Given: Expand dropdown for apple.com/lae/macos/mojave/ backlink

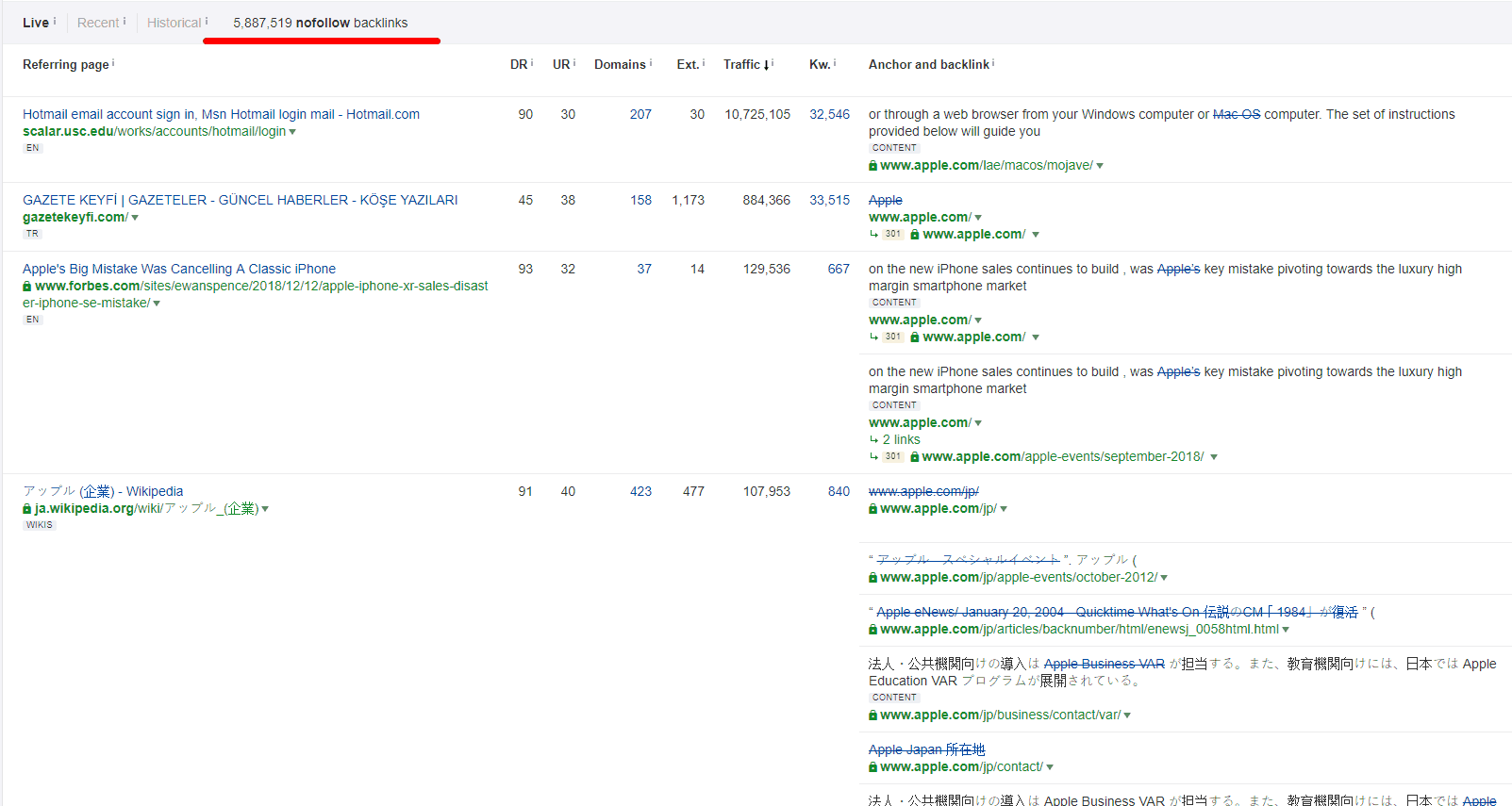Looking at the screenshot, I should tap(1100, 166).
